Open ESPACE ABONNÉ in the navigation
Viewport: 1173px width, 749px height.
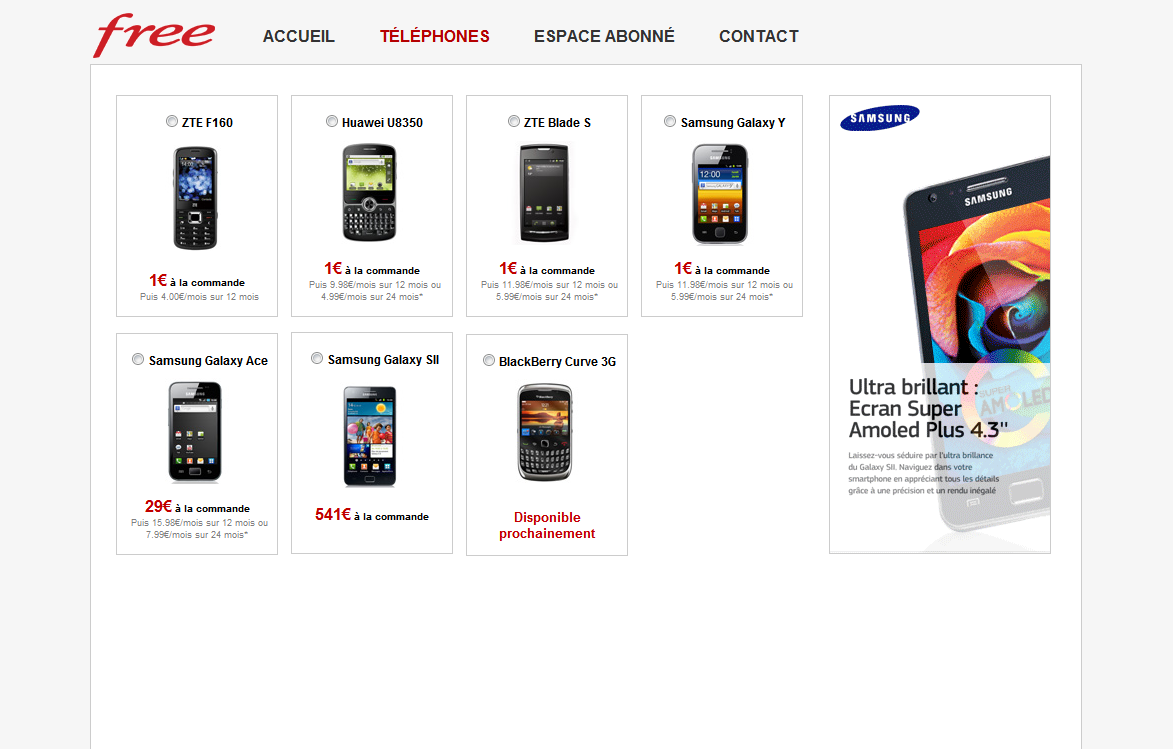tap(604, 36)
